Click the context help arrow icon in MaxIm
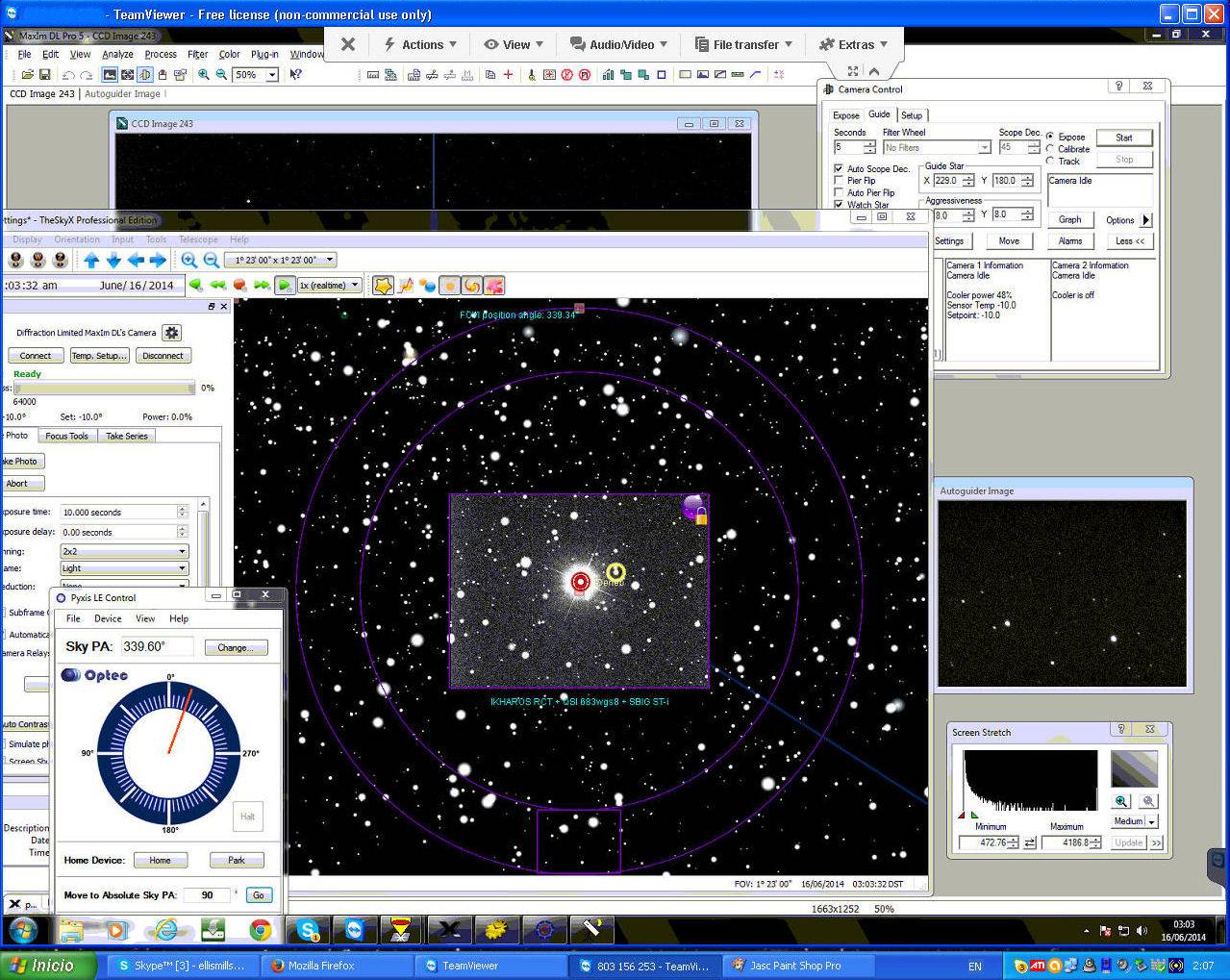Screen dimensions: 1230x980 (296, 75)
